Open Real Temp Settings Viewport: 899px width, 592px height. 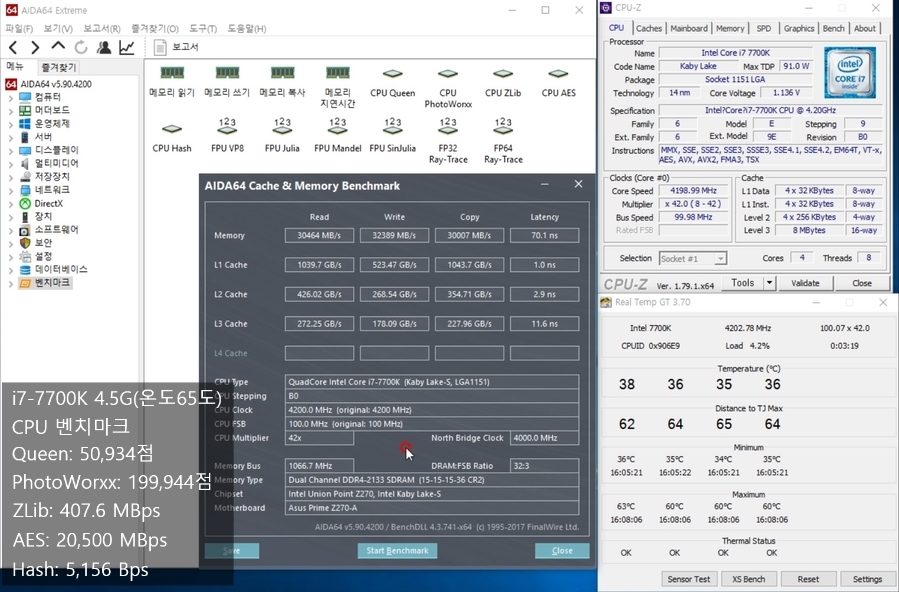click(x=867, y=579)
